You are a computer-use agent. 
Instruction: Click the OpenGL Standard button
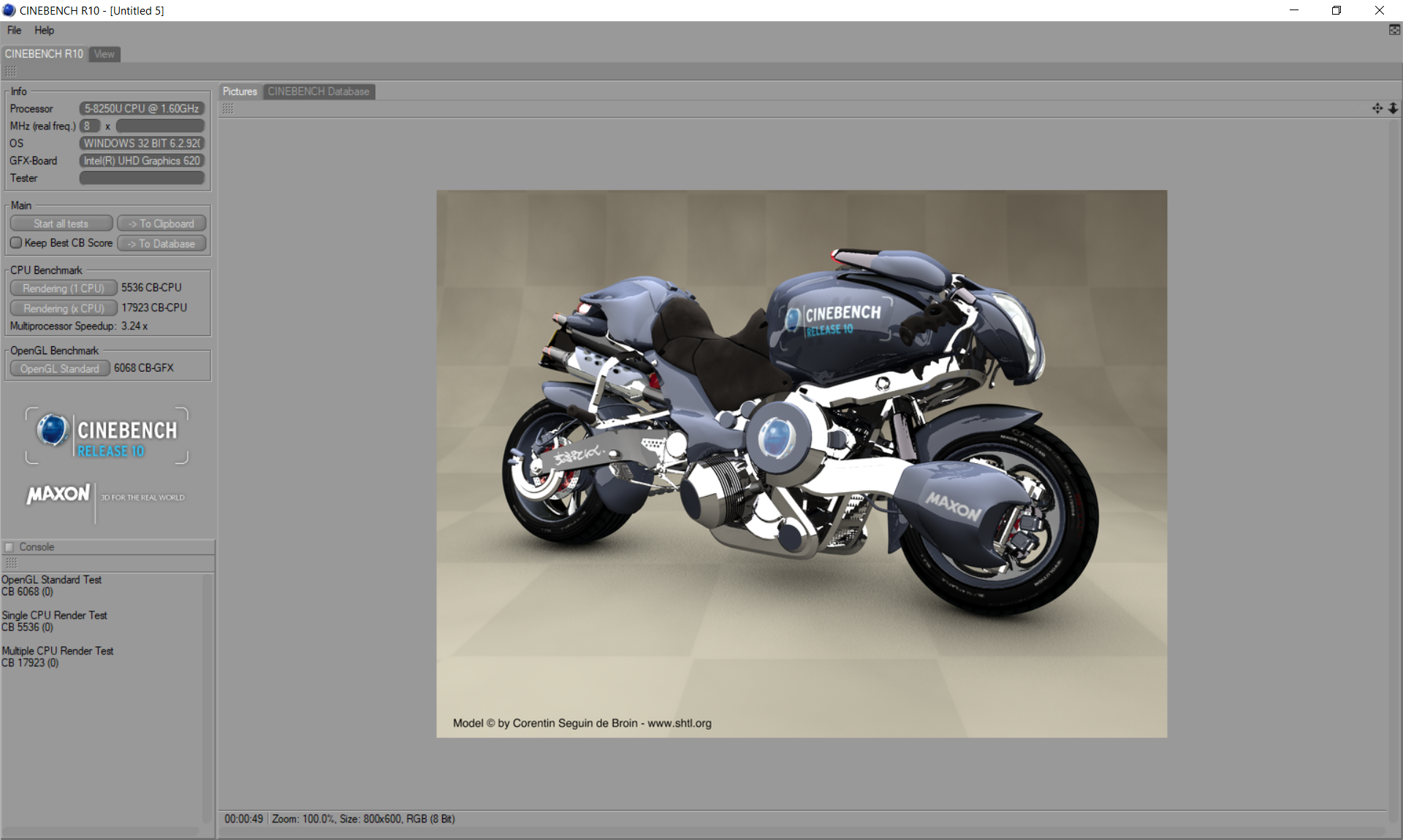click(60, 369)
